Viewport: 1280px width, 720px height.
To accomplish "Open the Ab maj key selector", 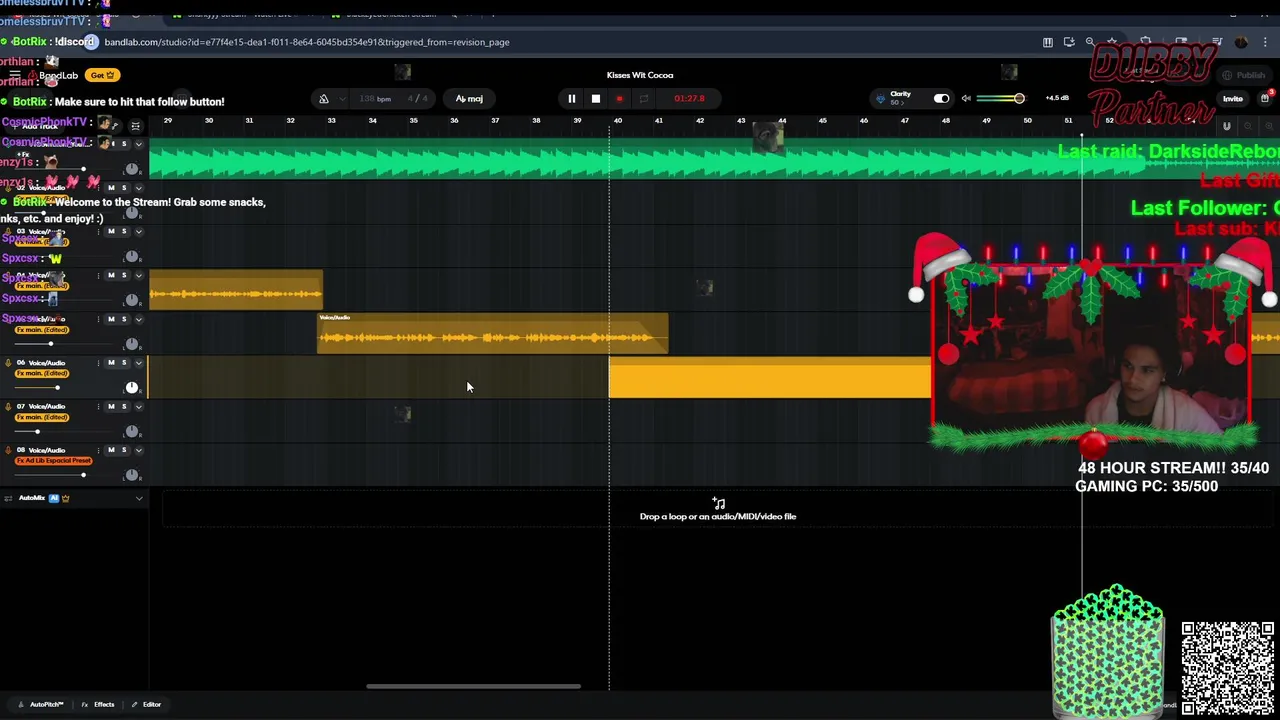I will 469,99.
